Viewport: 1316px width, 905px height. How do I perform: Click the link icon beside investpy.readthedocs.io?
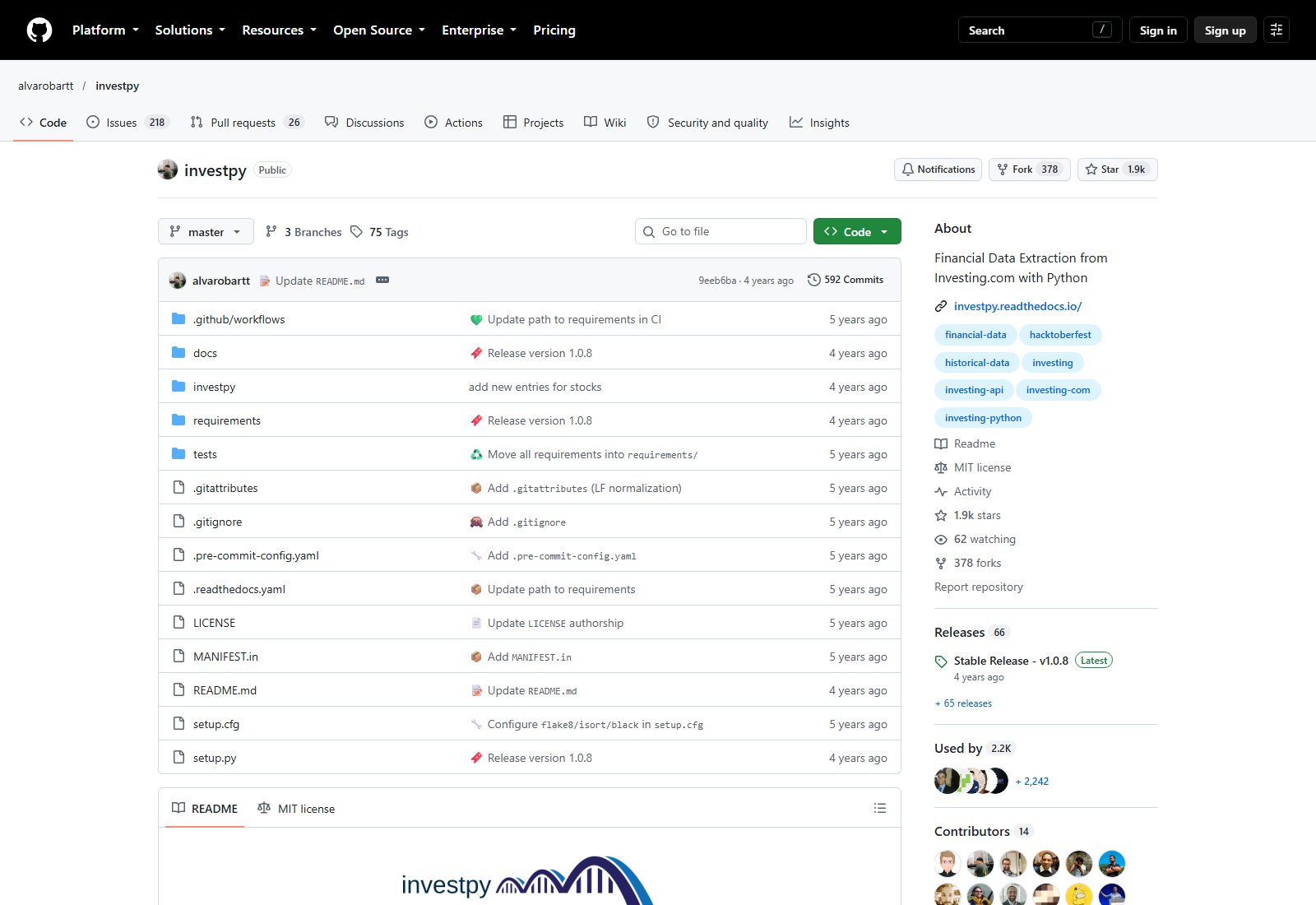click(x=941, y=306)
